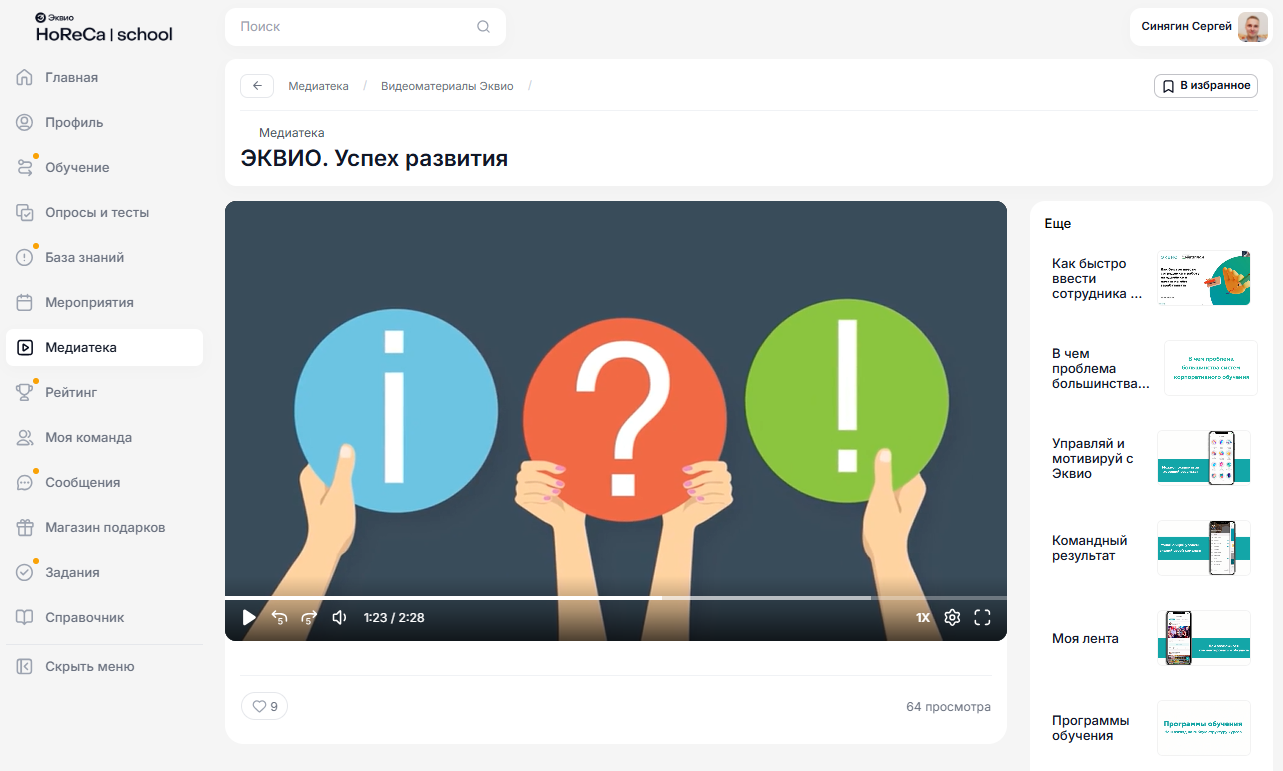
Task: Add video to В избранное
Action: click(x=1206, y=86)
